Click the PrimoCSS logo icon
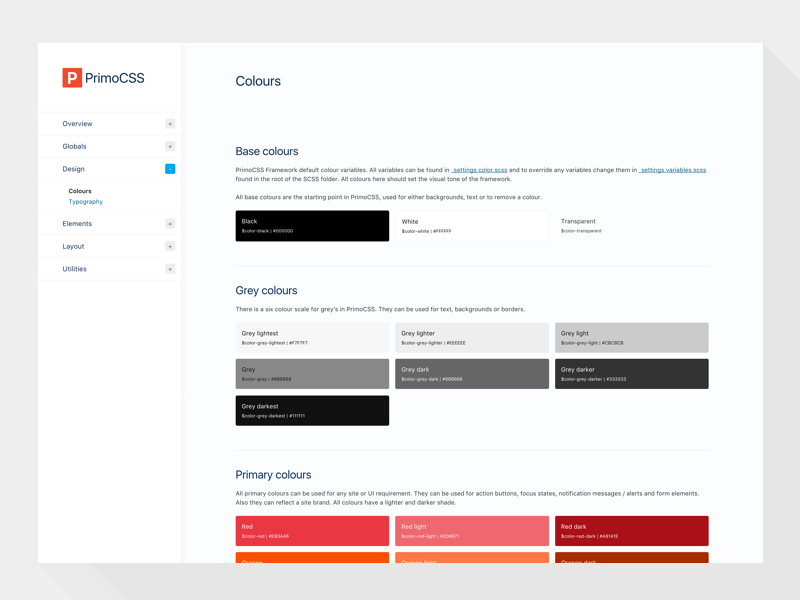The width and height of the screenshot is (800, 600). click(x=70, y=77)
